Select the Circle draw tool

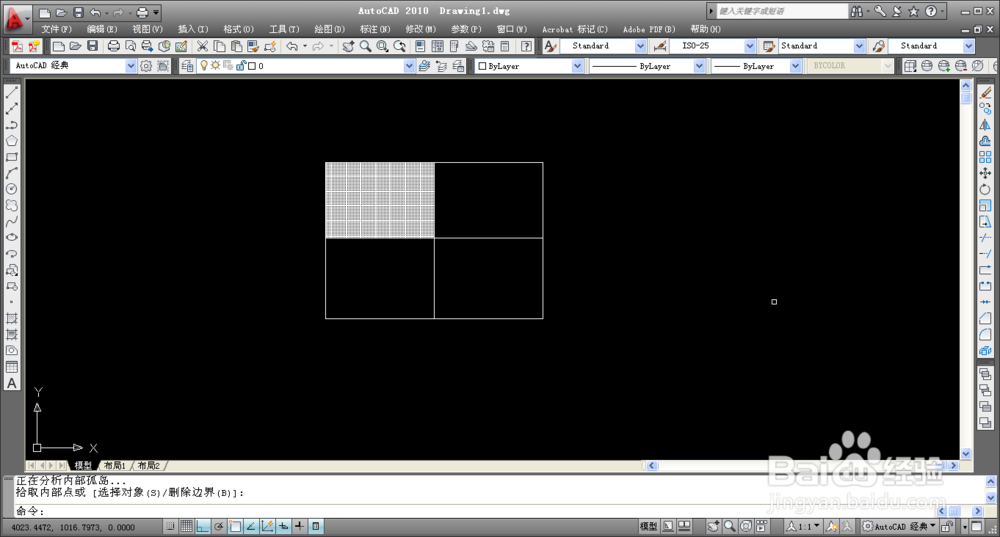[x=11, y=189]
